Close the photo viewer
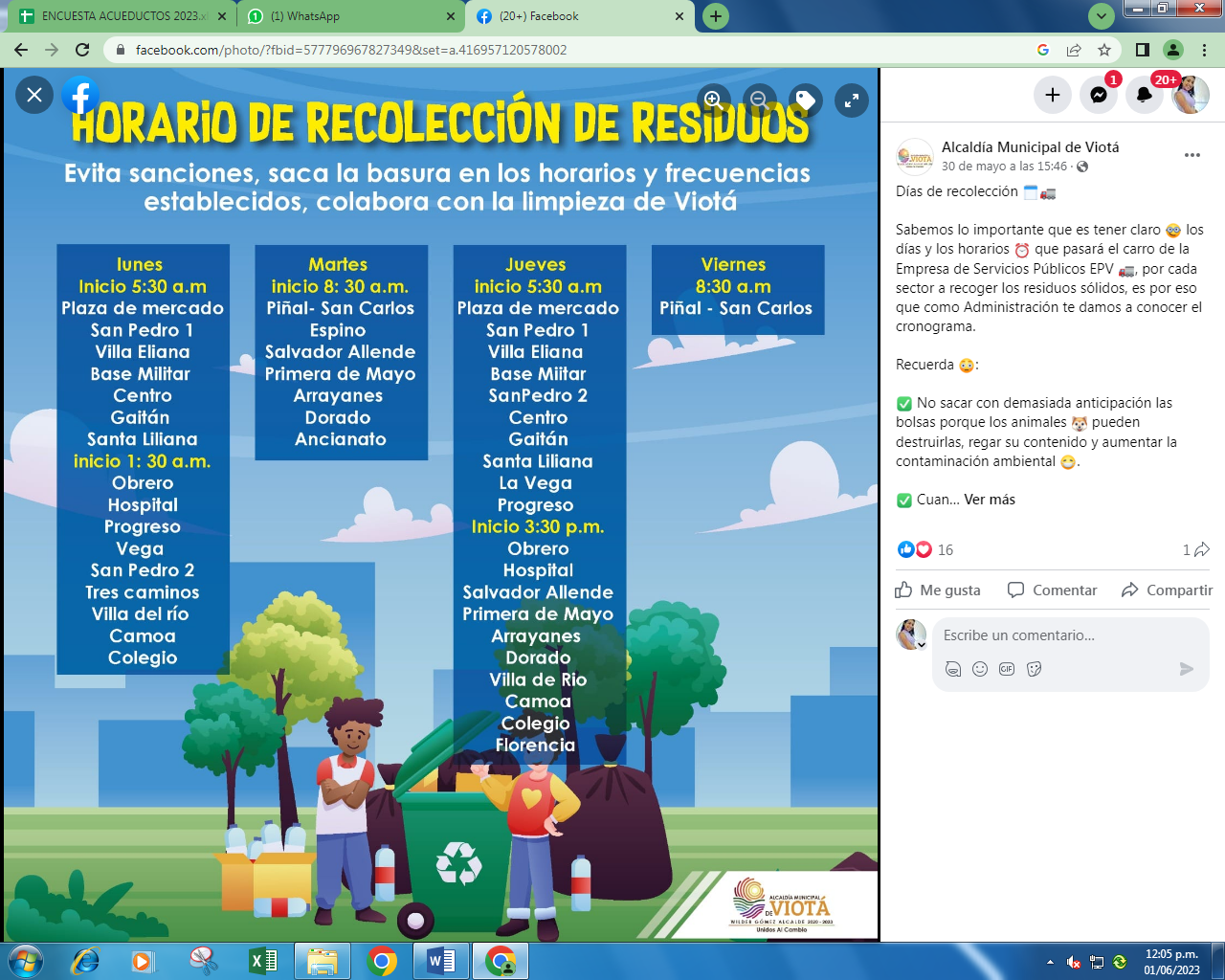 34,95
